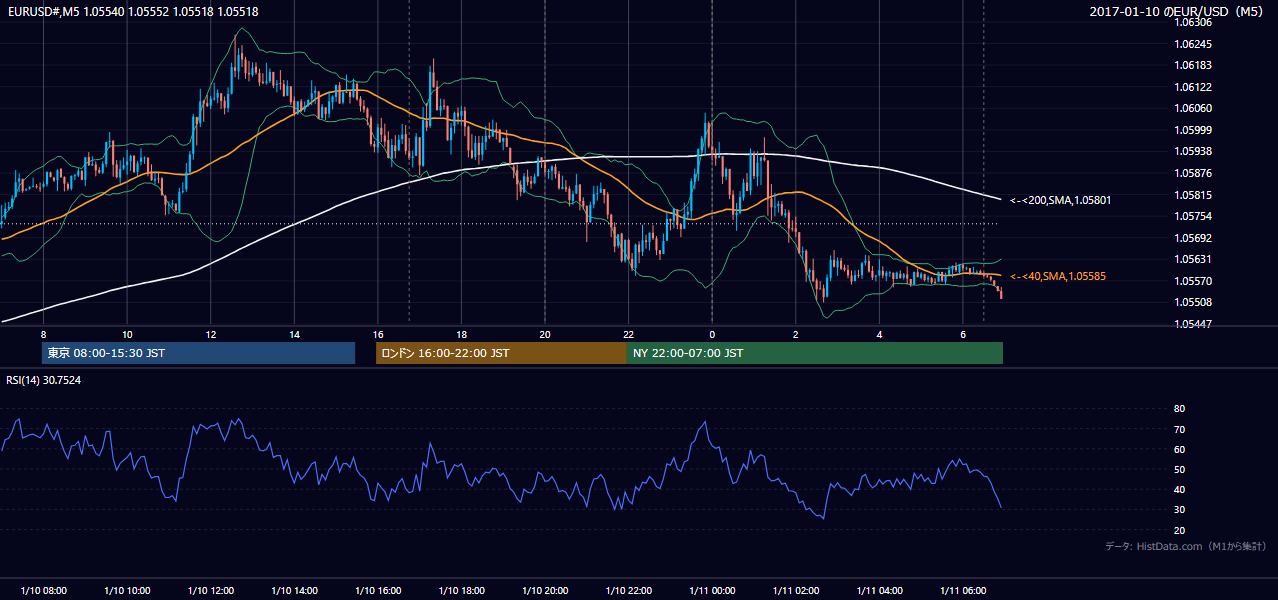The width and height of the screenshot is (1278, 600).
Task: Click the 200 SMA label 1.05801
Action: 1060,200
